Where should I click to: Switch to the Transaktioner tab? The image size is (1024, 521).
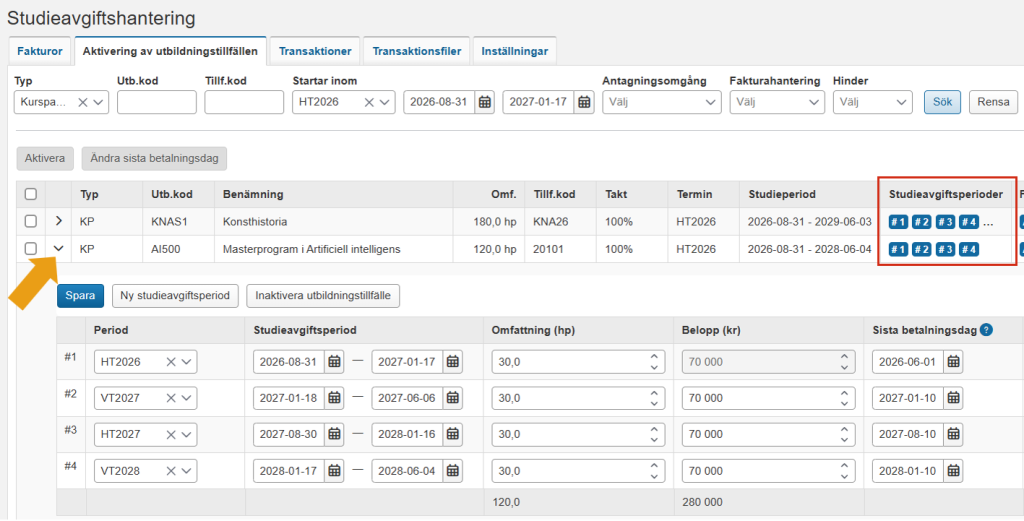[315, 51]
